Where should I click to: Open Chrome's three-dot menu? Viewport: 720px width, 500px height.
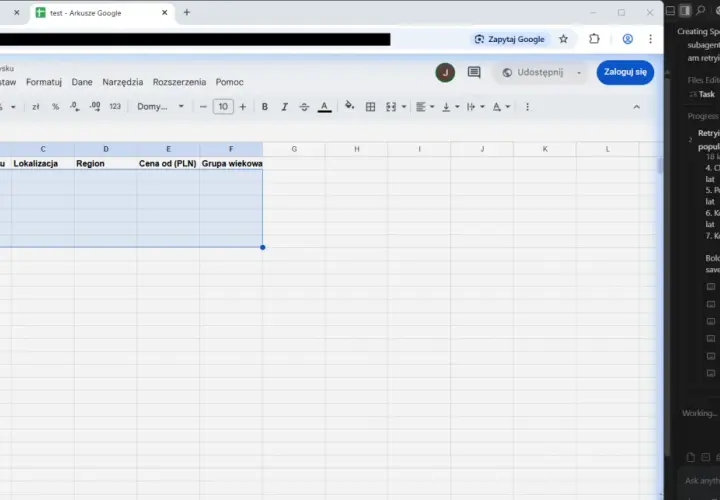(x=650, y=39)
